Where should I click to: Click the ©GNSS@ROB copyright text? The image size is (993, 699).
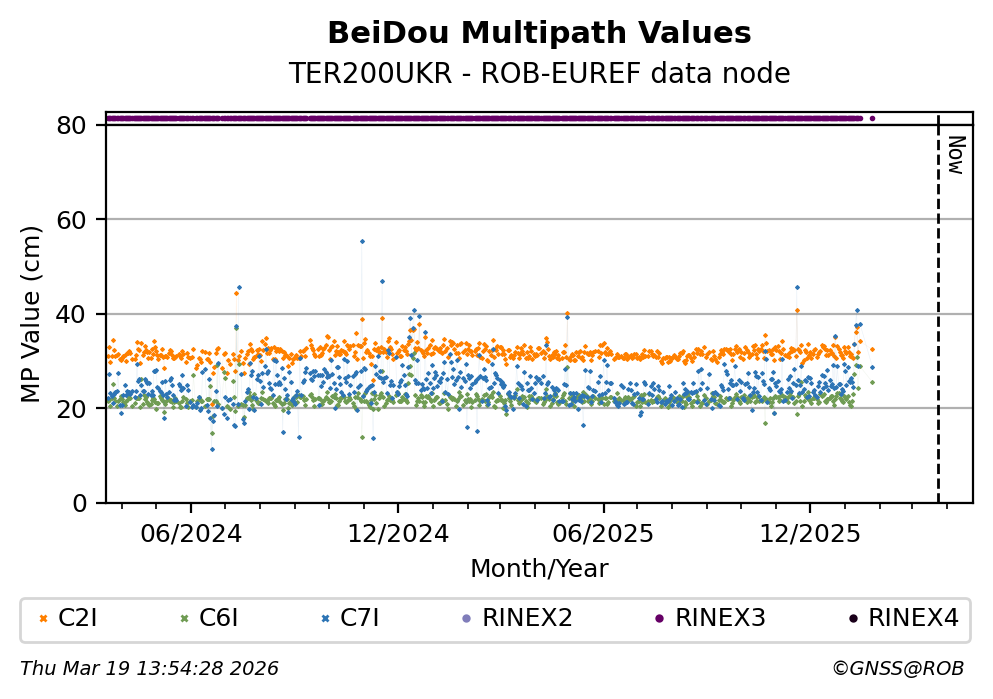897,668
